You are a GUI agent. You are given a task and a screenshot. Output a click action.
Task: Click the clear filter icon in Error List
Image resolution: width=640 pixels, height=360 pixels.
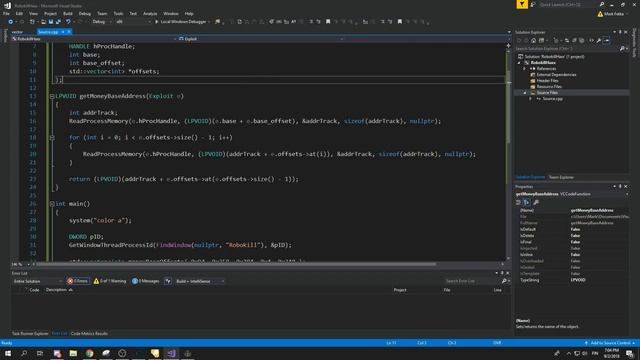[x=168, y=281]
